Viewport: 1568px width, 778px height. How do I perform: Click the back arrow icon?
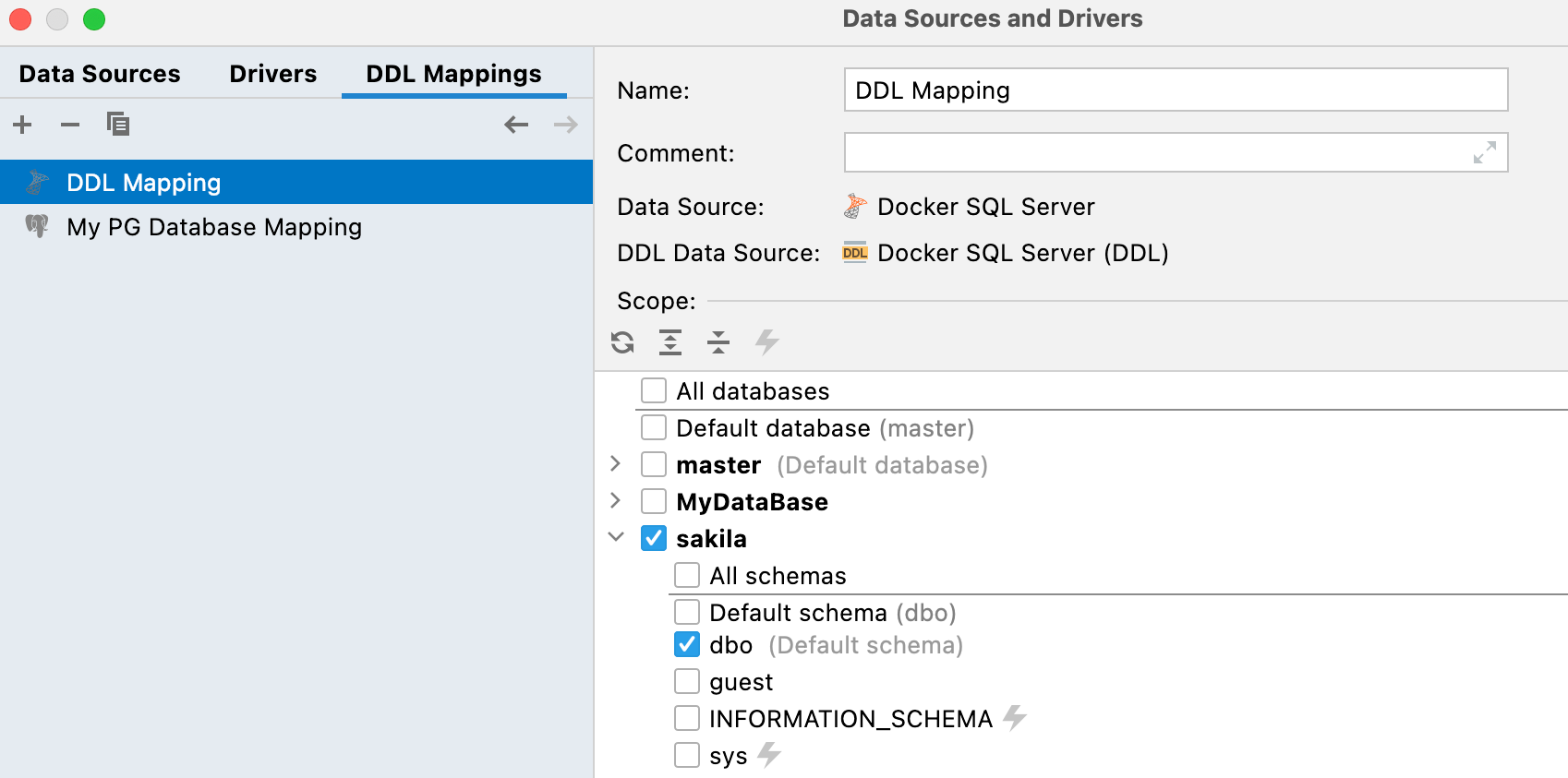(x=516, y=125)
